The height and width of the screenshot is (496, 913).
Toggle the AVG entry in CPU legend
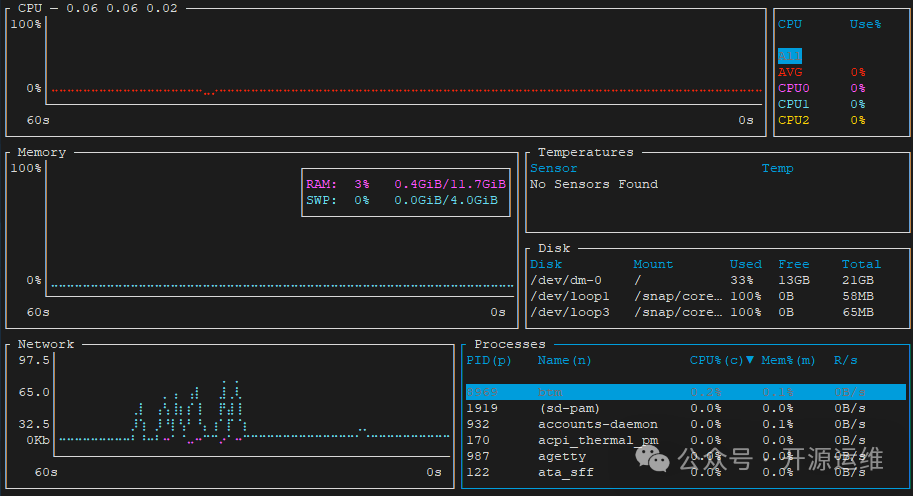coord(790,72)
